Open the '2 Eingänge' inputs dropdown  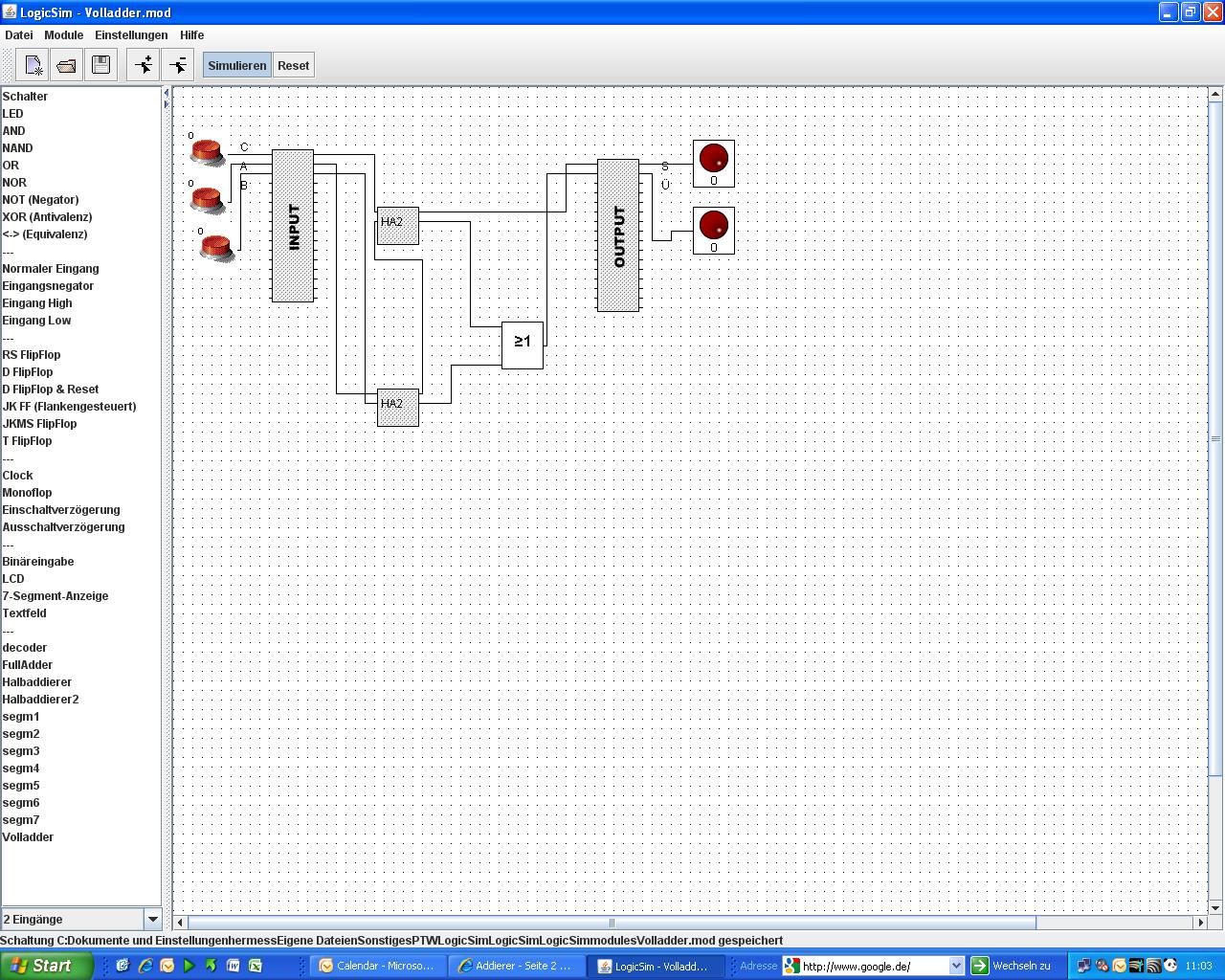click(81, 919)
